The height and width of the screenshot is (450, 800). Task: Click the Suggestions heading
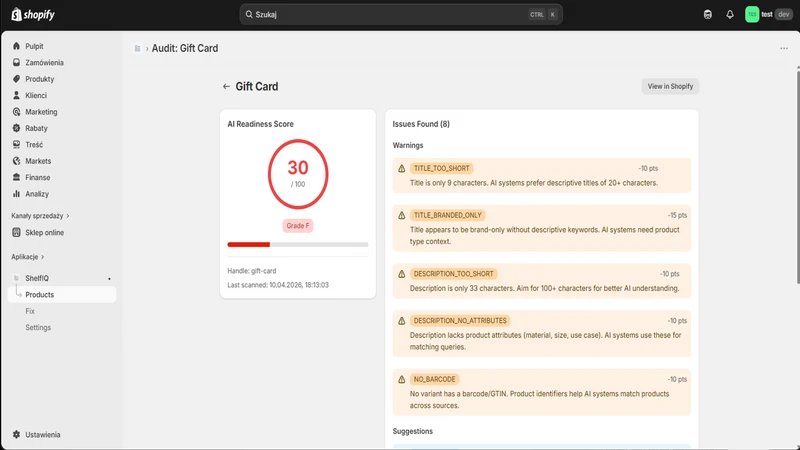pyautogui.click(x=412, y=431)
